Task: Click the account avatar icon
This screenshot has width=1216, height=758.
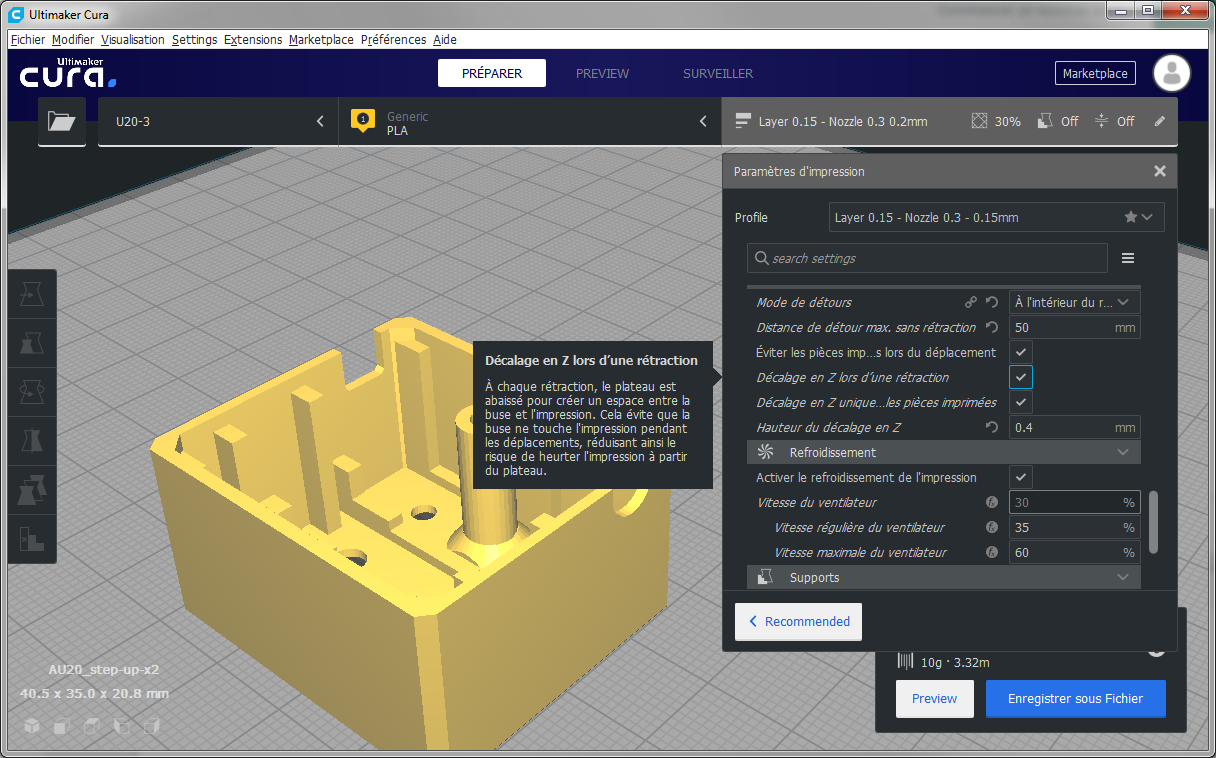Action: [x=1172, y=73]
